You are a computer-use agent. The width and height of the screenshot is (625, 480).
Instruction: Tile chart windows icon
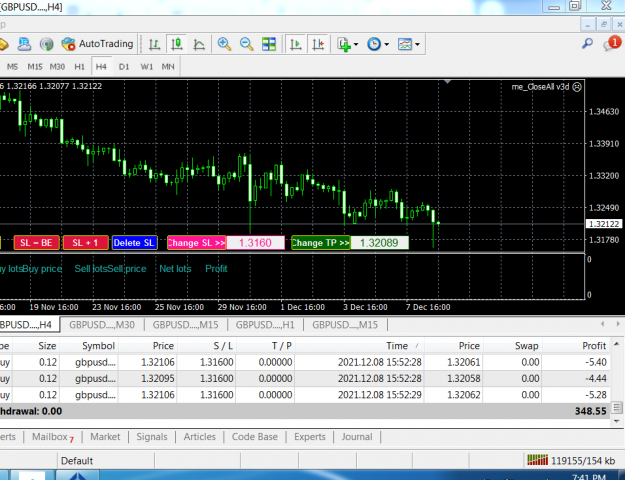coord(269,44)
